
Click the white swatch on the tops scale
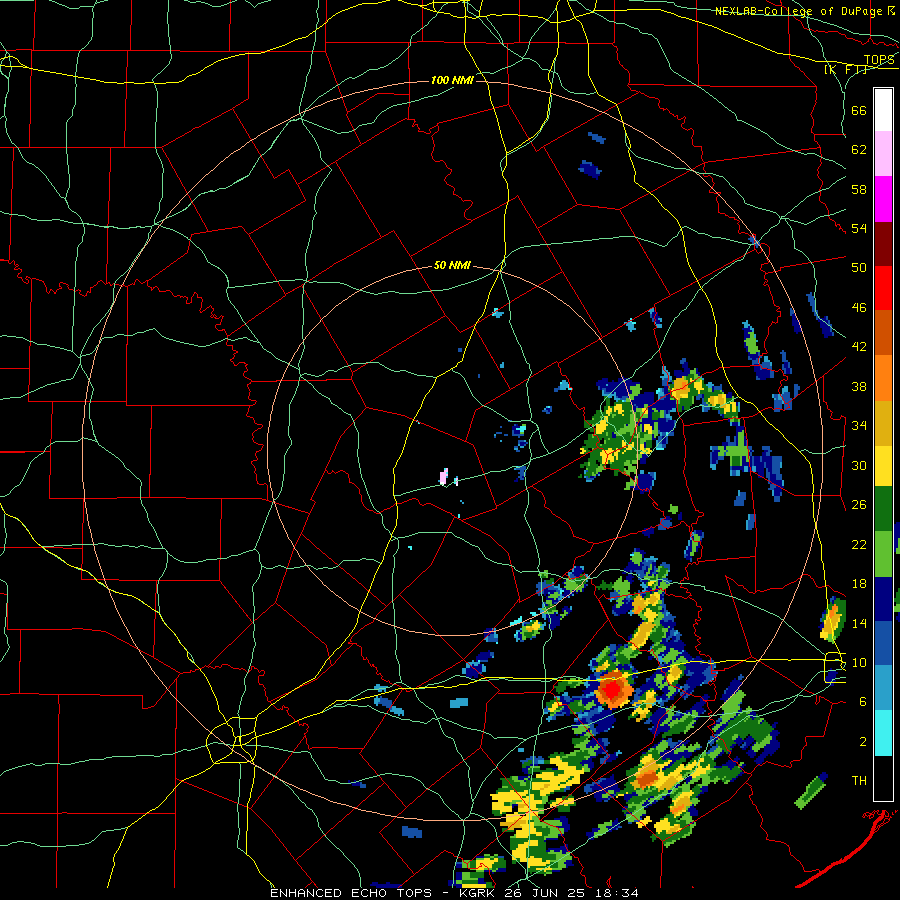[x=883, y=110]
